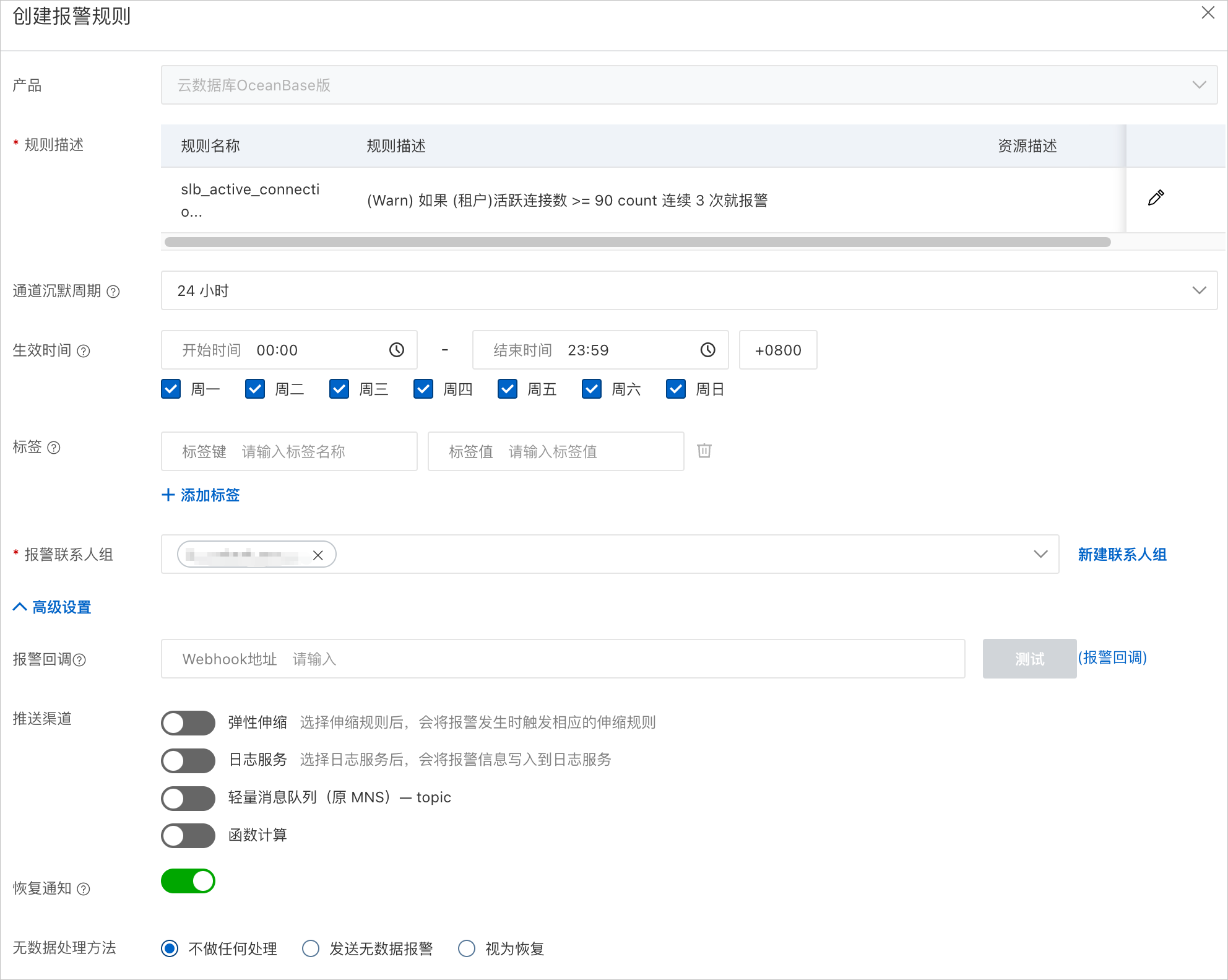This screenshot has width=1228, height=980.
Task: Select 发送无数据报警 radio option
Action: (x=311, y=948)
